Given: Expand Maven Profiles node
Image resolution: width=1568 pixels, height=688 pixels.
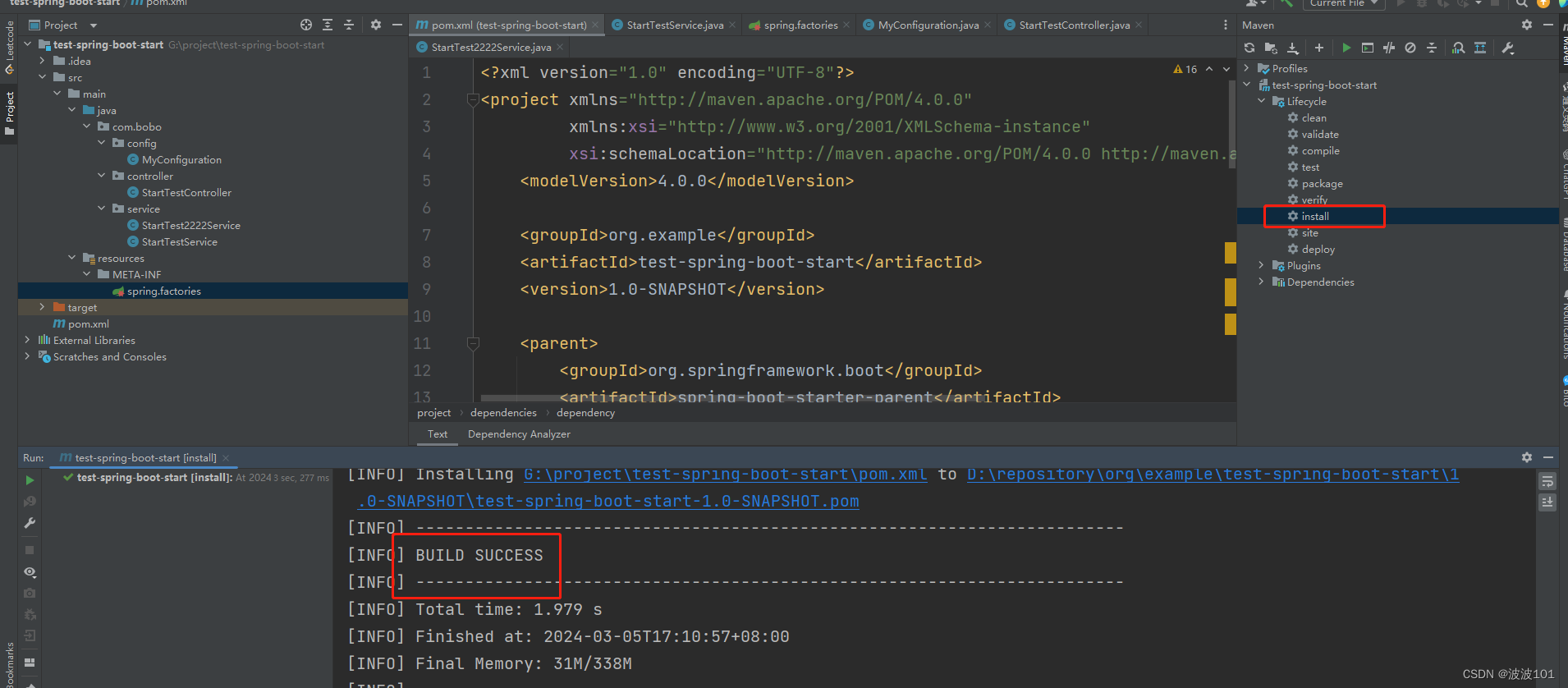Looking at the screenshot, I should (1247, 68).
